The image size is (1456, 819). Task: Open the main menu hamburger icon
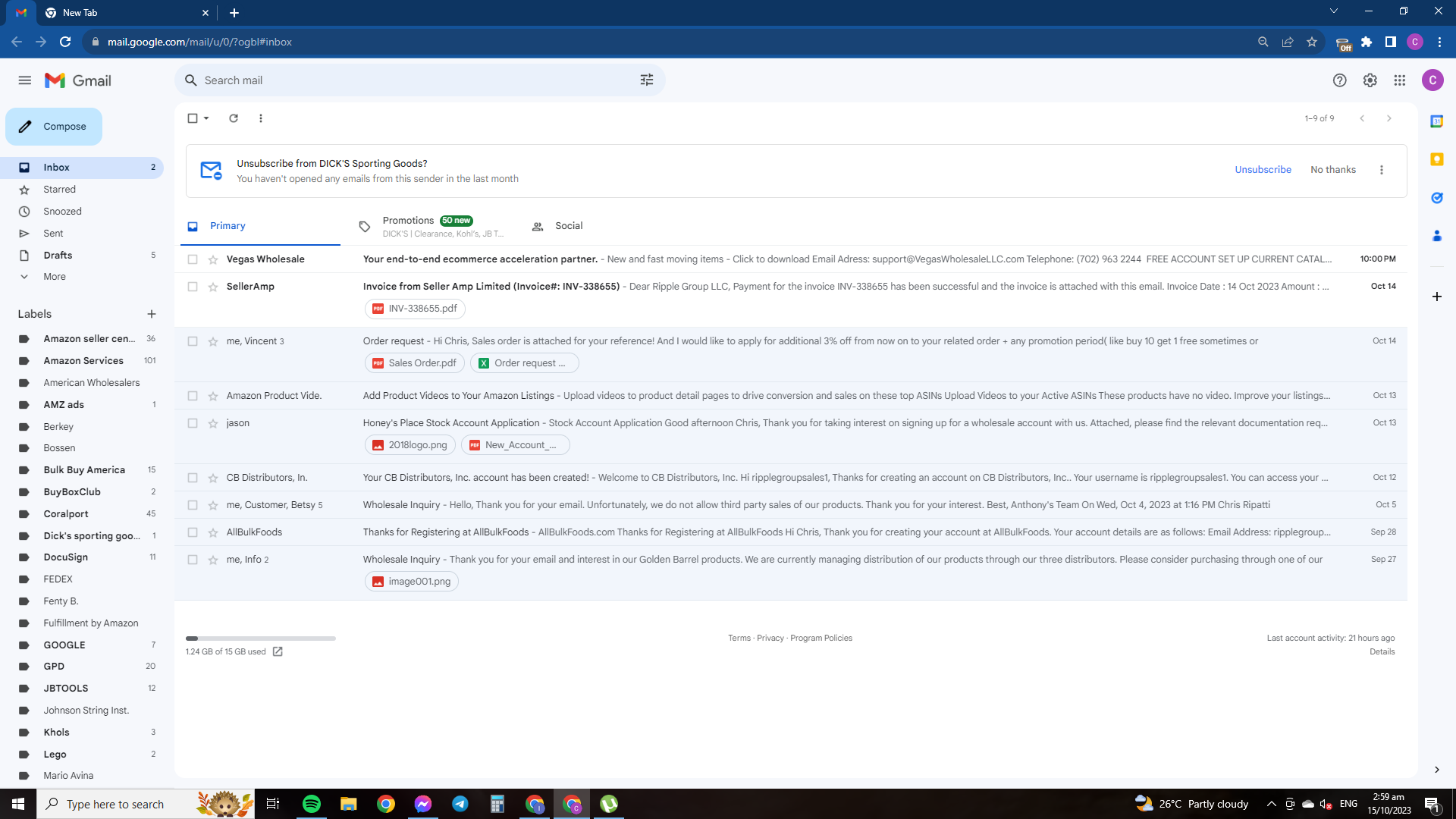point(25,80)
